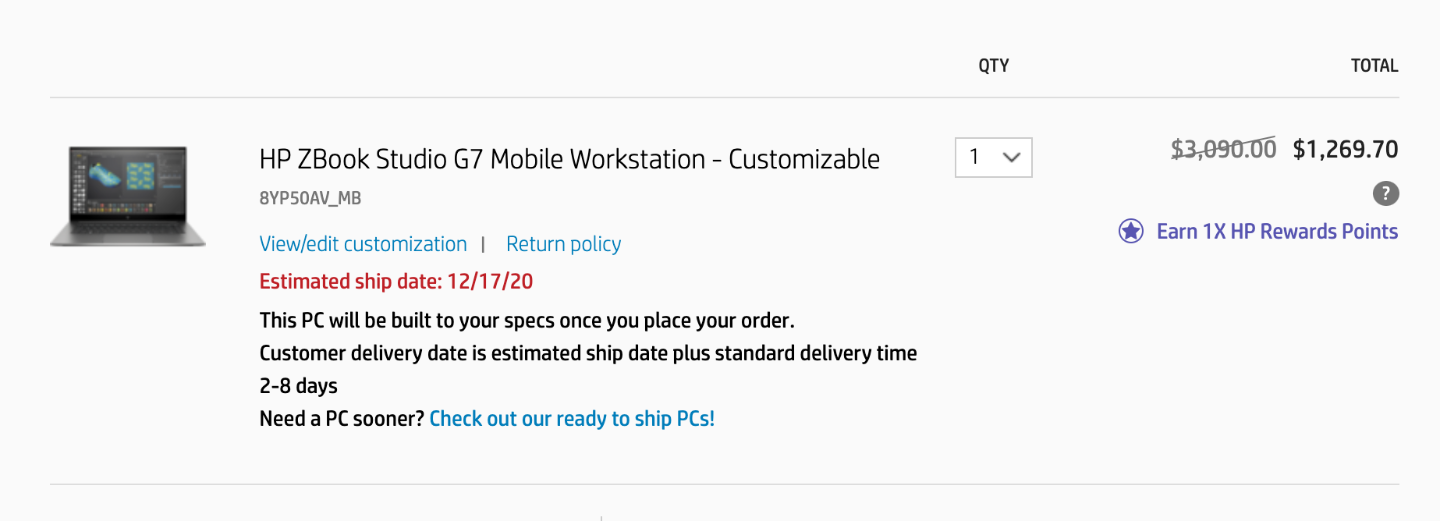
Task: Click the HP Rewards star icon
Action: (1131, 232)
